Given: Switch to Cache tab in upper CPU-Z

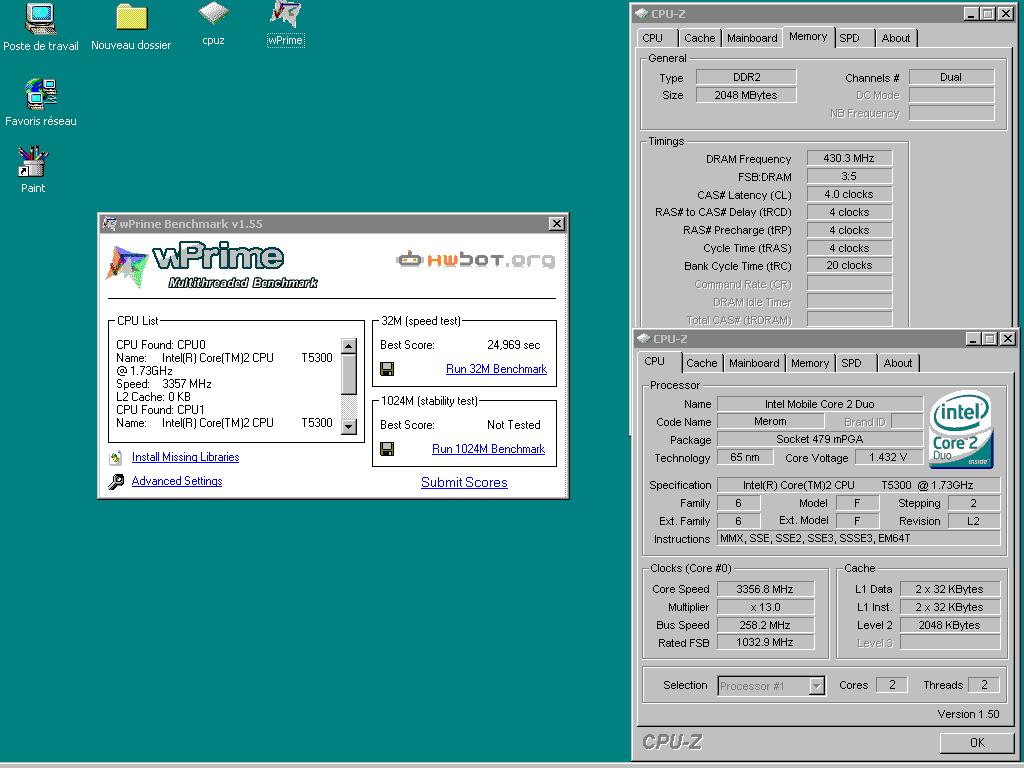Looking at the screenshot, I should tap(699, 38).
